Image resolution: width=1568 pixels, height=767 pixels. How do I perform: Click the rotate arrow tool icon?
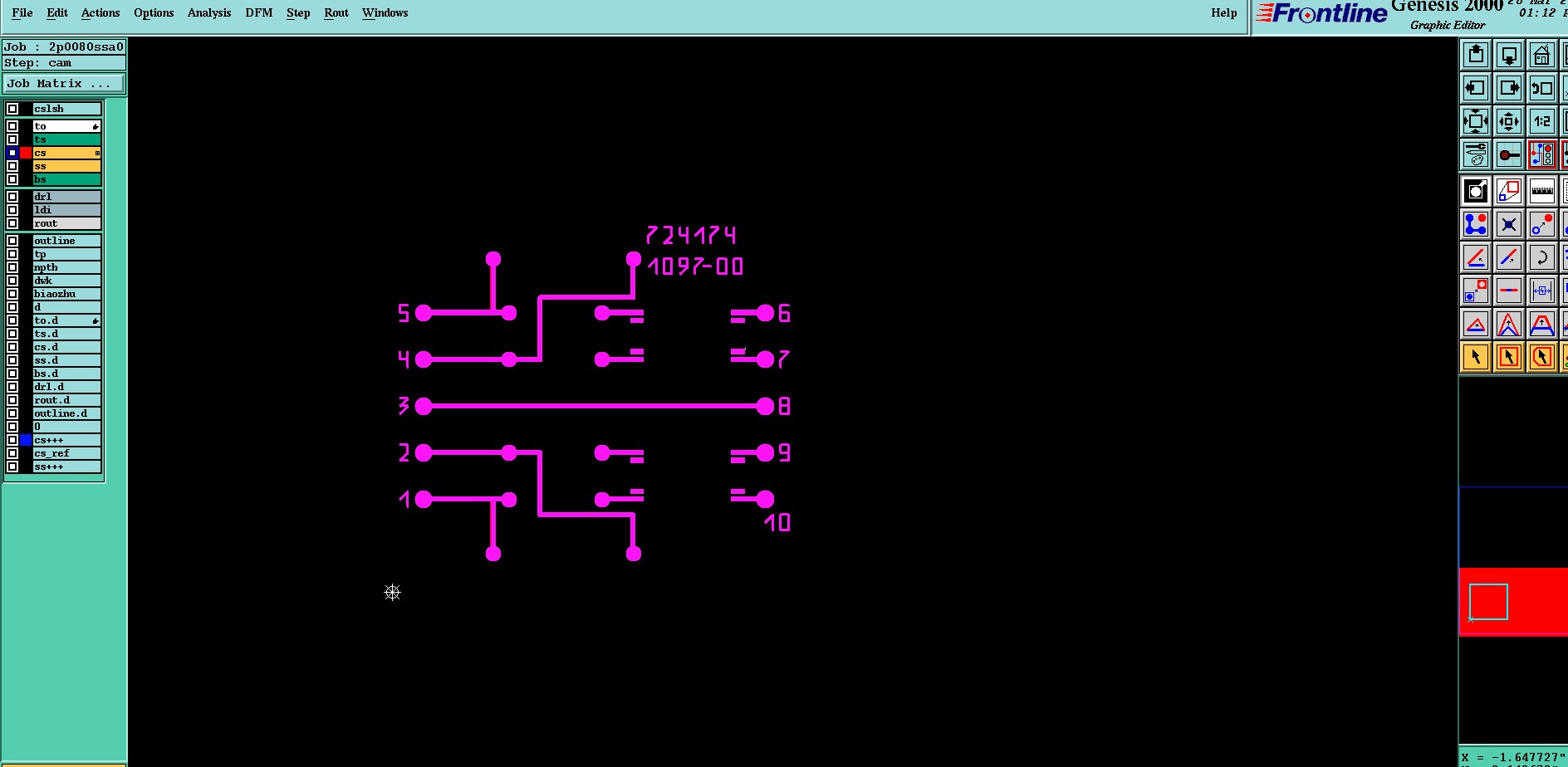point(1541,257)
